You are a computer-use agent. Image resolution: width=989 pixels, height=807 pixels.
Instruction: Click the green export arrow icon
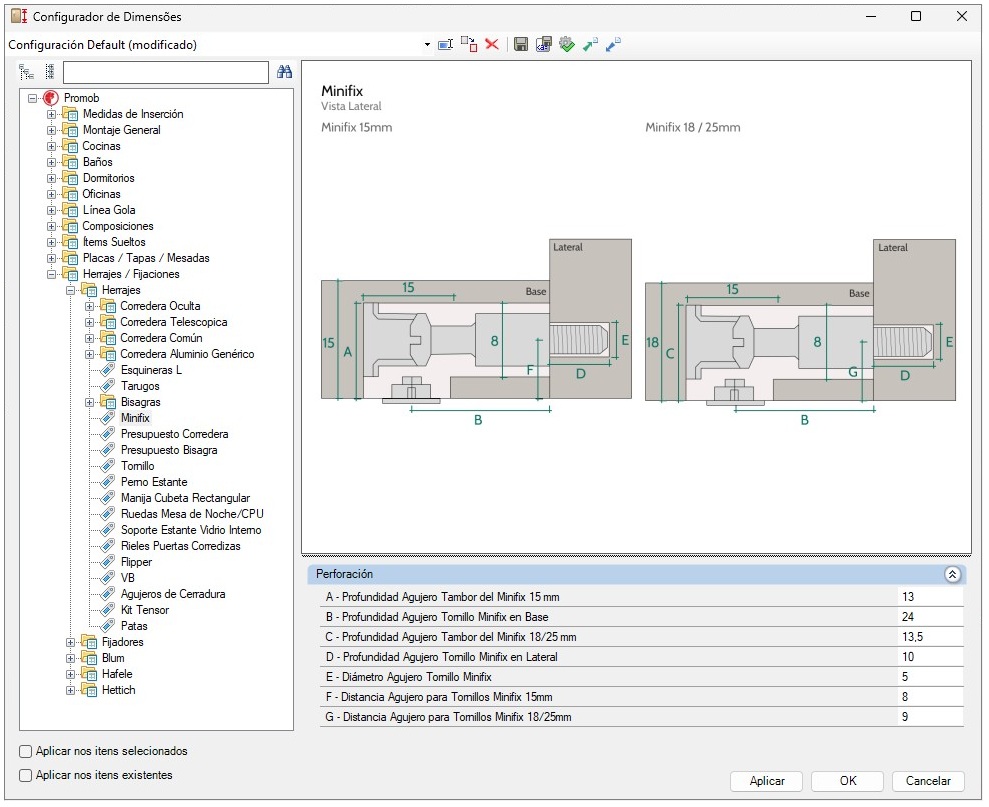590,44
